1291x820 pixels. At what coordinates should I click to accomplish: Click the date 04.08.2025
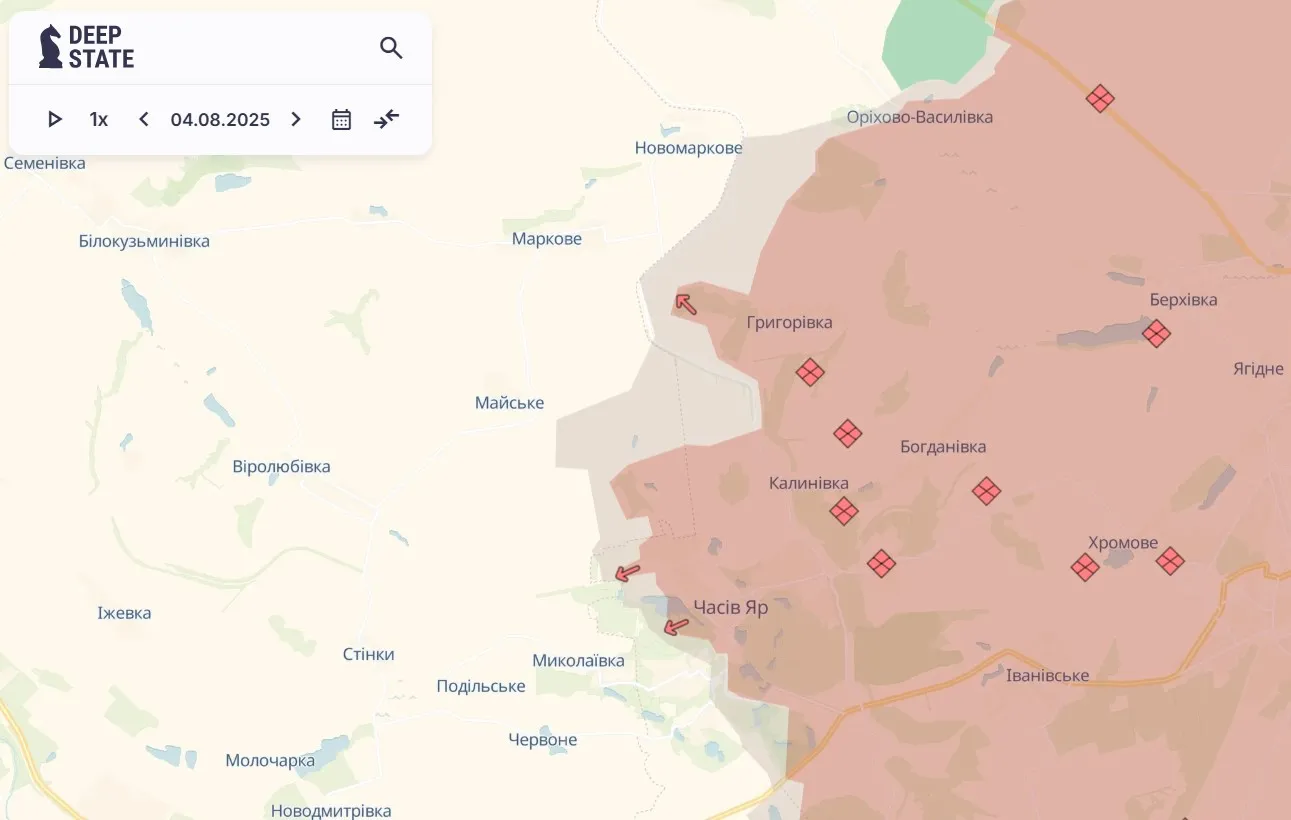click(x=220, y=119)
